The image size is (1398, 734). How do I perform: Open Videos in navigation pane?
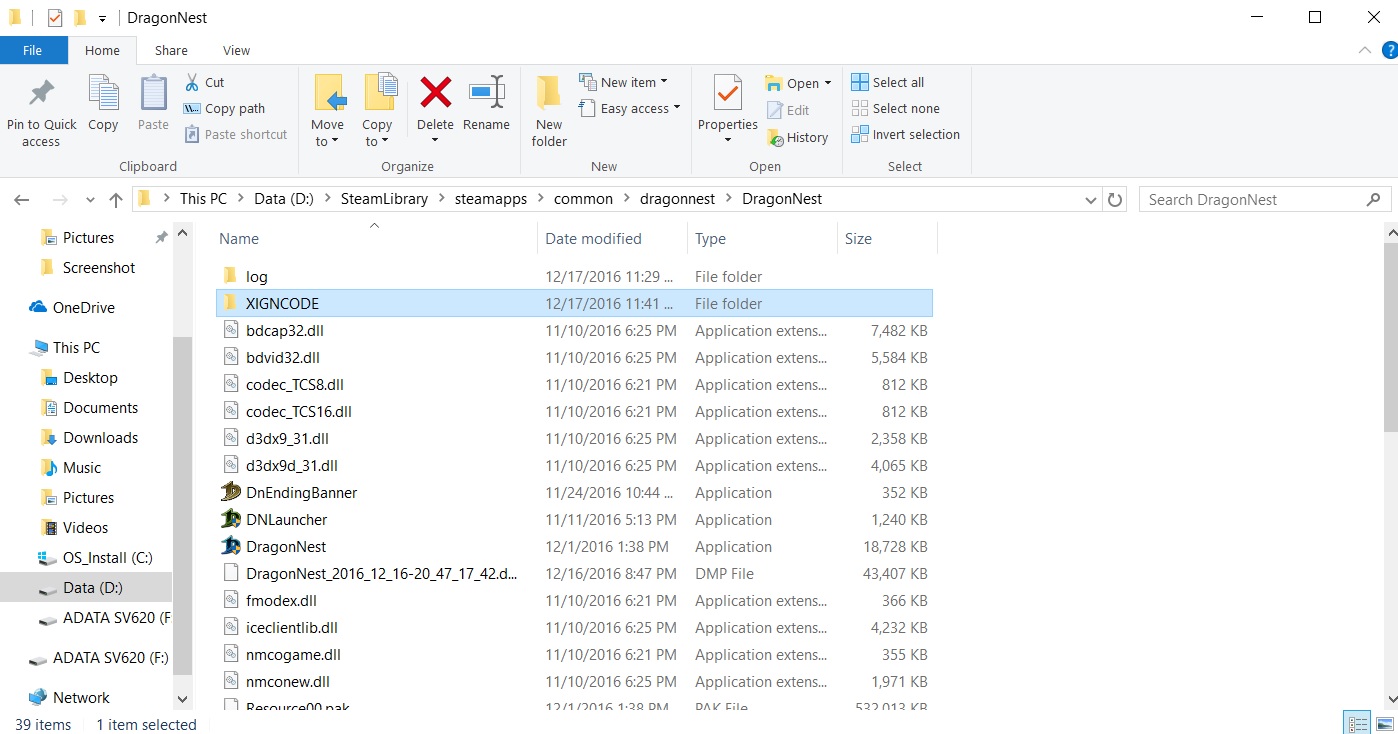point(74,527)
